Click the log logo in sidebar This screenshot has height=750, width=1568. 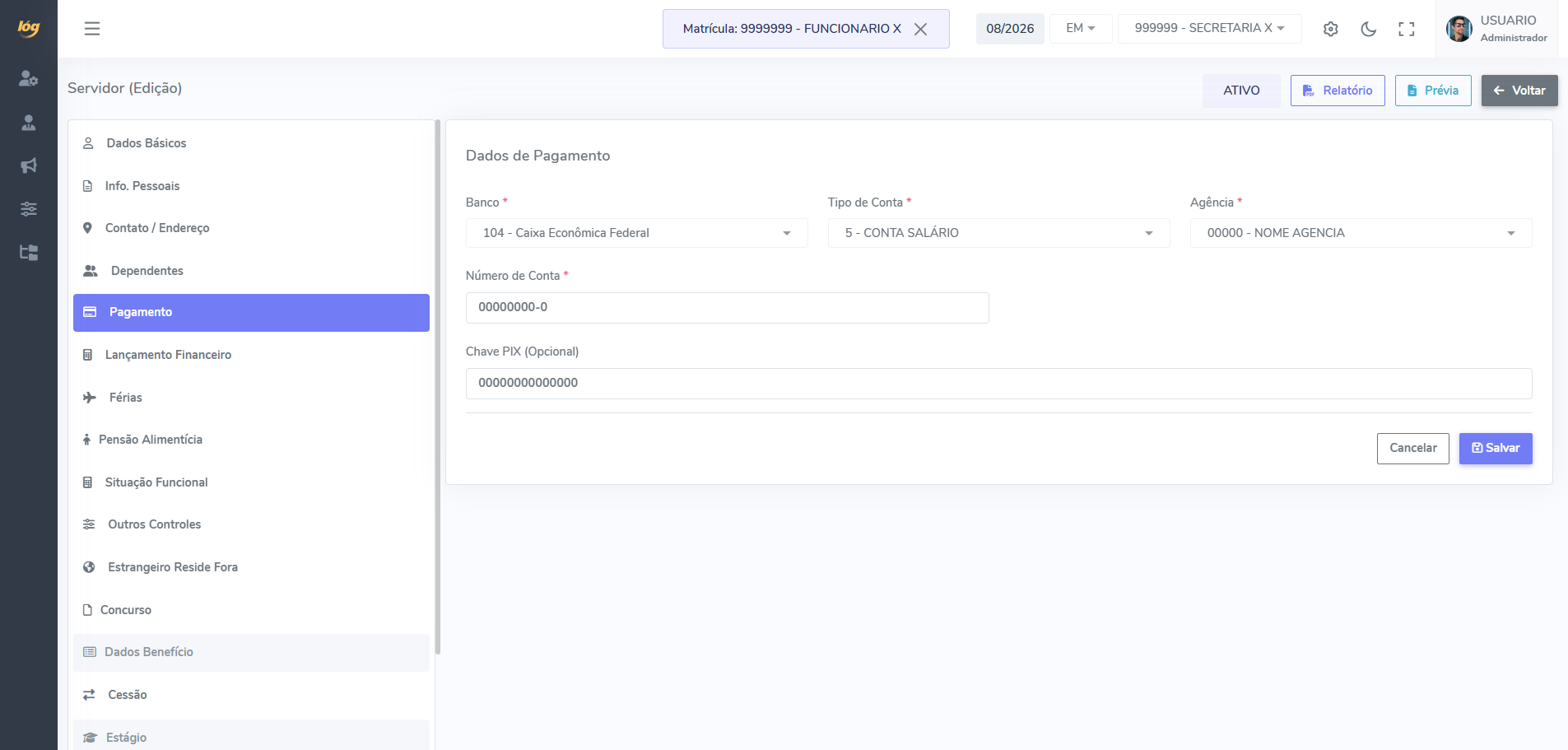point(29,28)
